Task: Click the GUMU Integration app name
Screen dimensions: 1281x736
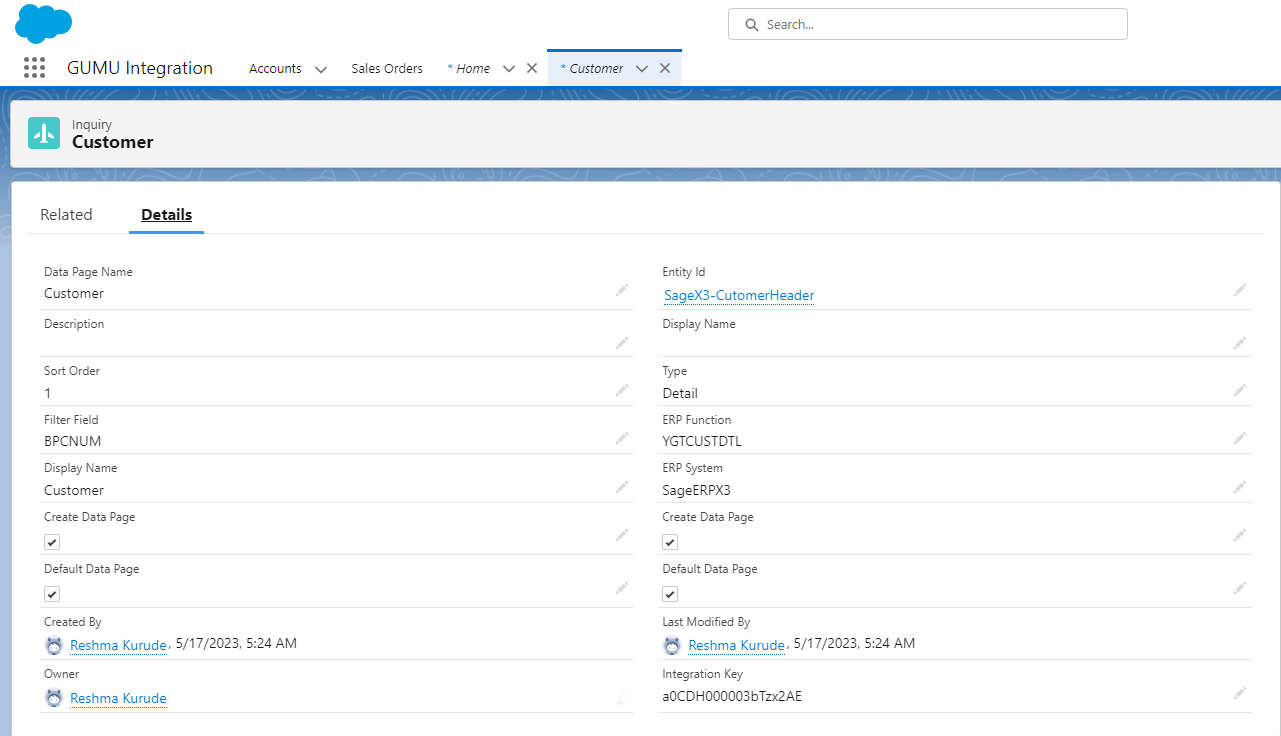Action: point(140,68)
